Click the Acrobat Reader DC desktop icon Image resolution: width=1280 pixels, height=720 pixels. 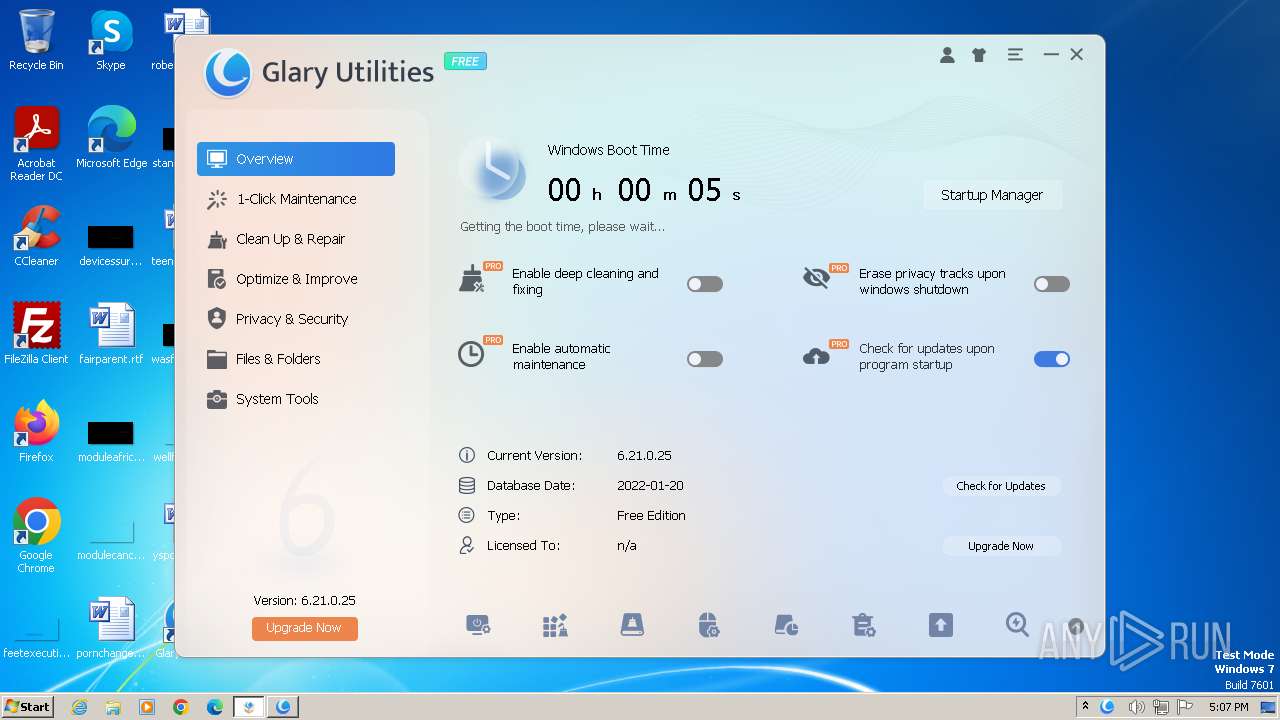point(36,145)
